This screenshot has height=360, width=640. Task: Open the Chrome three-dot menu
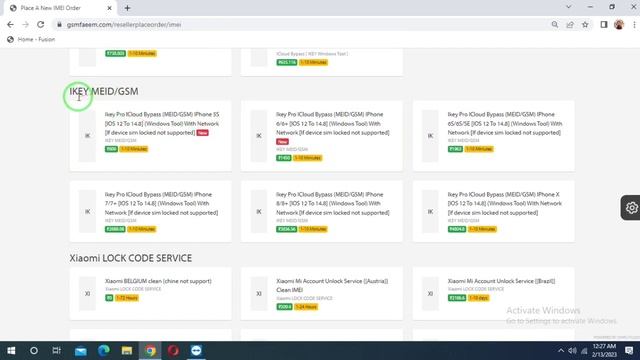[634, 24]
